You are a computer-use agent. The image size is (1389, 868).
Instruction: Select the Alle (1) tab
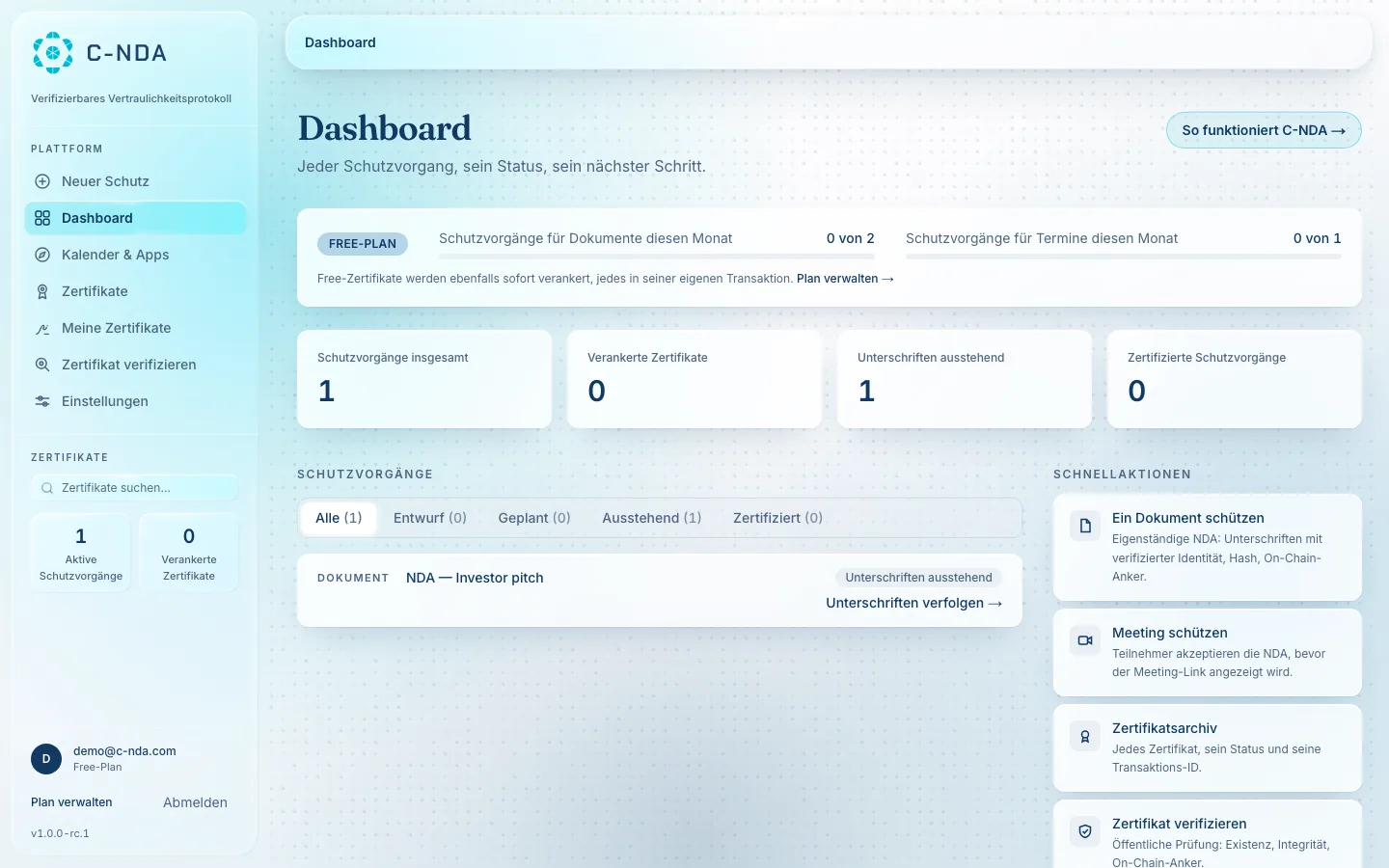pos(339,518)
